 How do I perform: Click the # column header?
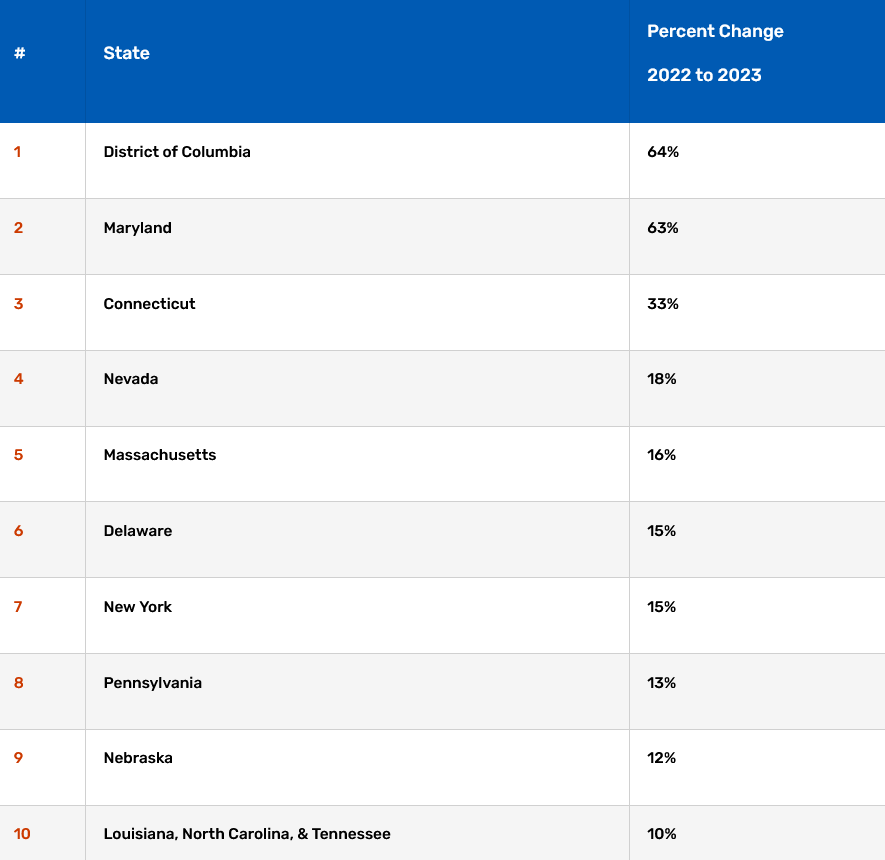[20, 53]
